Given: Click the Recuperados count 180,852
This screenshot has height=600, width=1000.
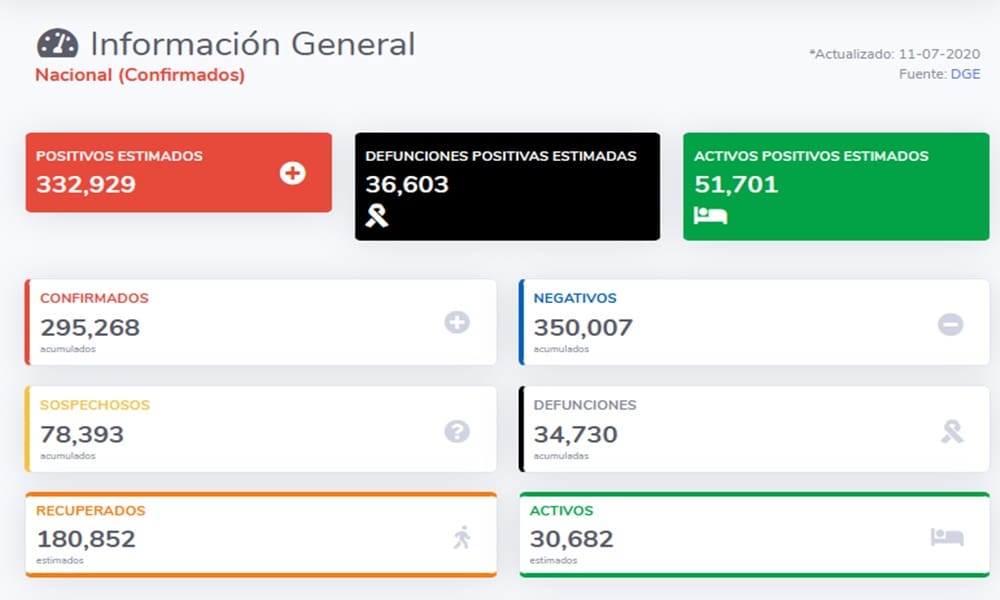Looking at the screenshot, I should [x=86, y=540].
